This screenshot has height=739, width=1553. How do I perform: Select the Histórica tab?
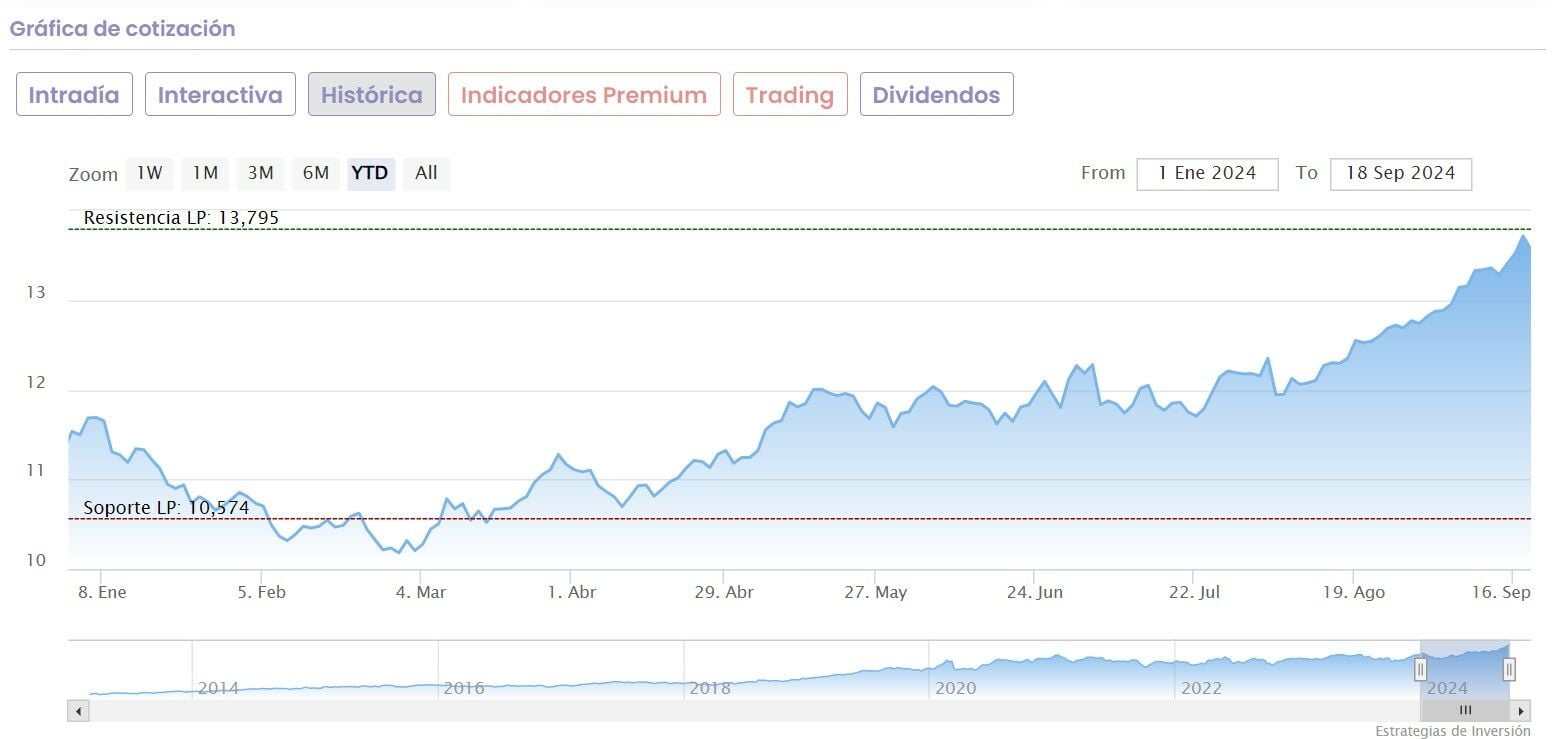[x=371, y=95]
